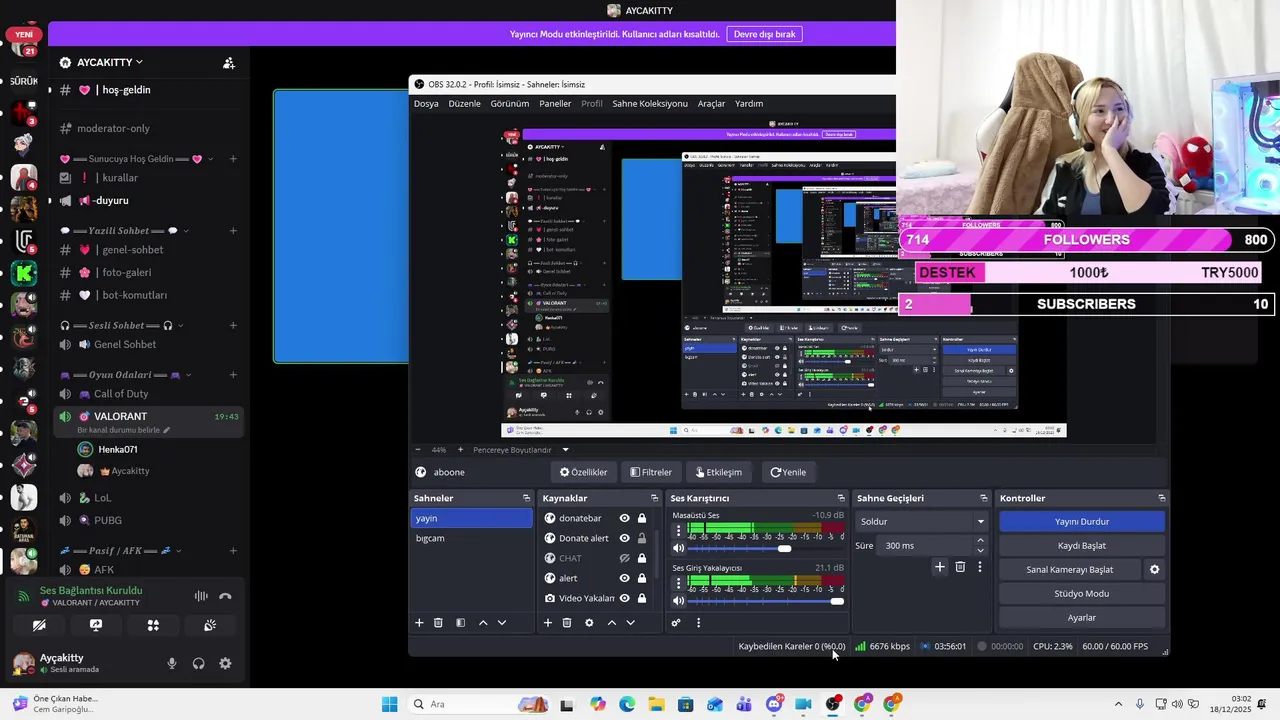The width and height of the screenshot is (1280, 720).
Task: Click Ayarlar button in Kontroller
Action: point(1082,617)
